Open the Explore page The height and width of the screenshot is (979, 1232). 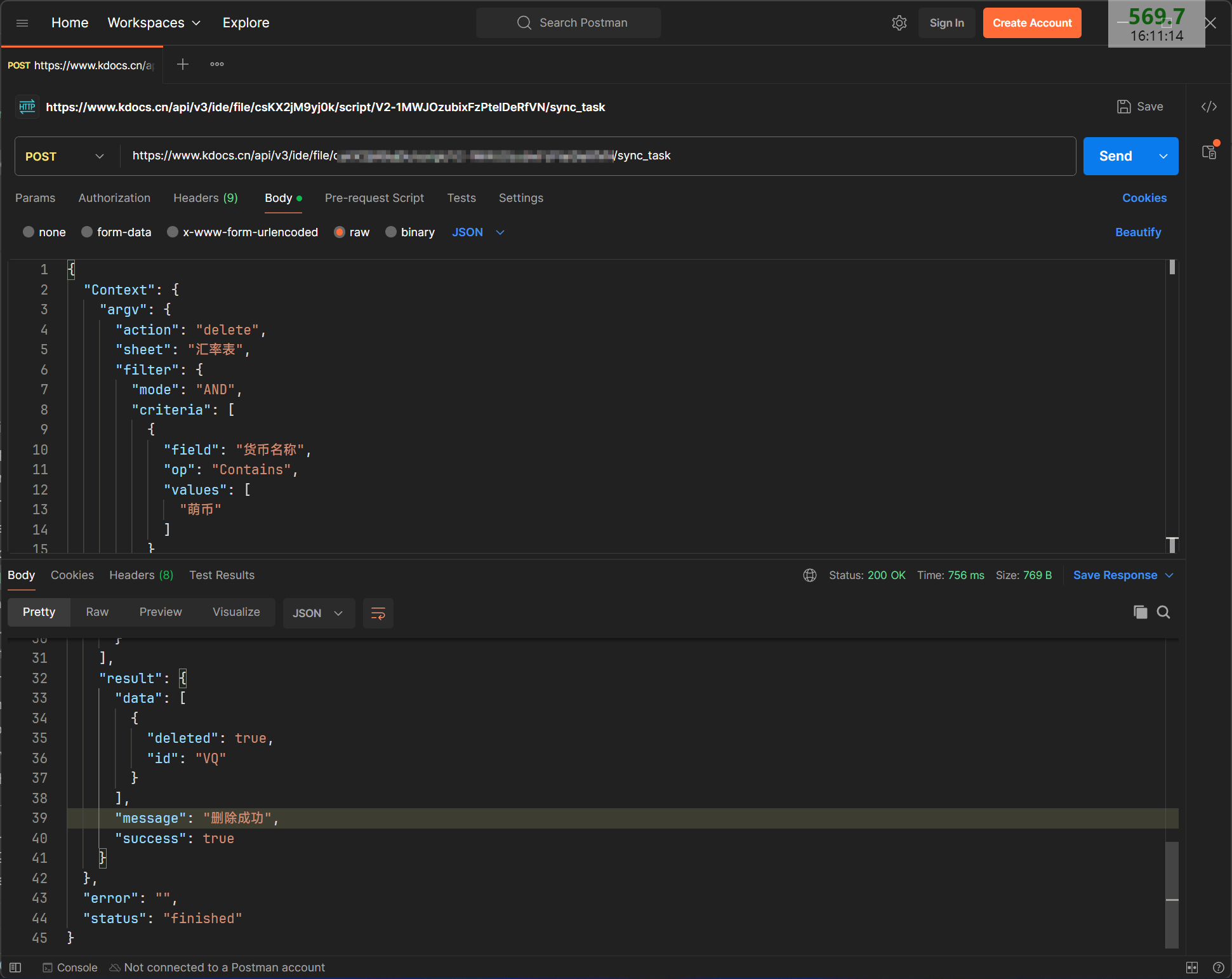(246, 23)
